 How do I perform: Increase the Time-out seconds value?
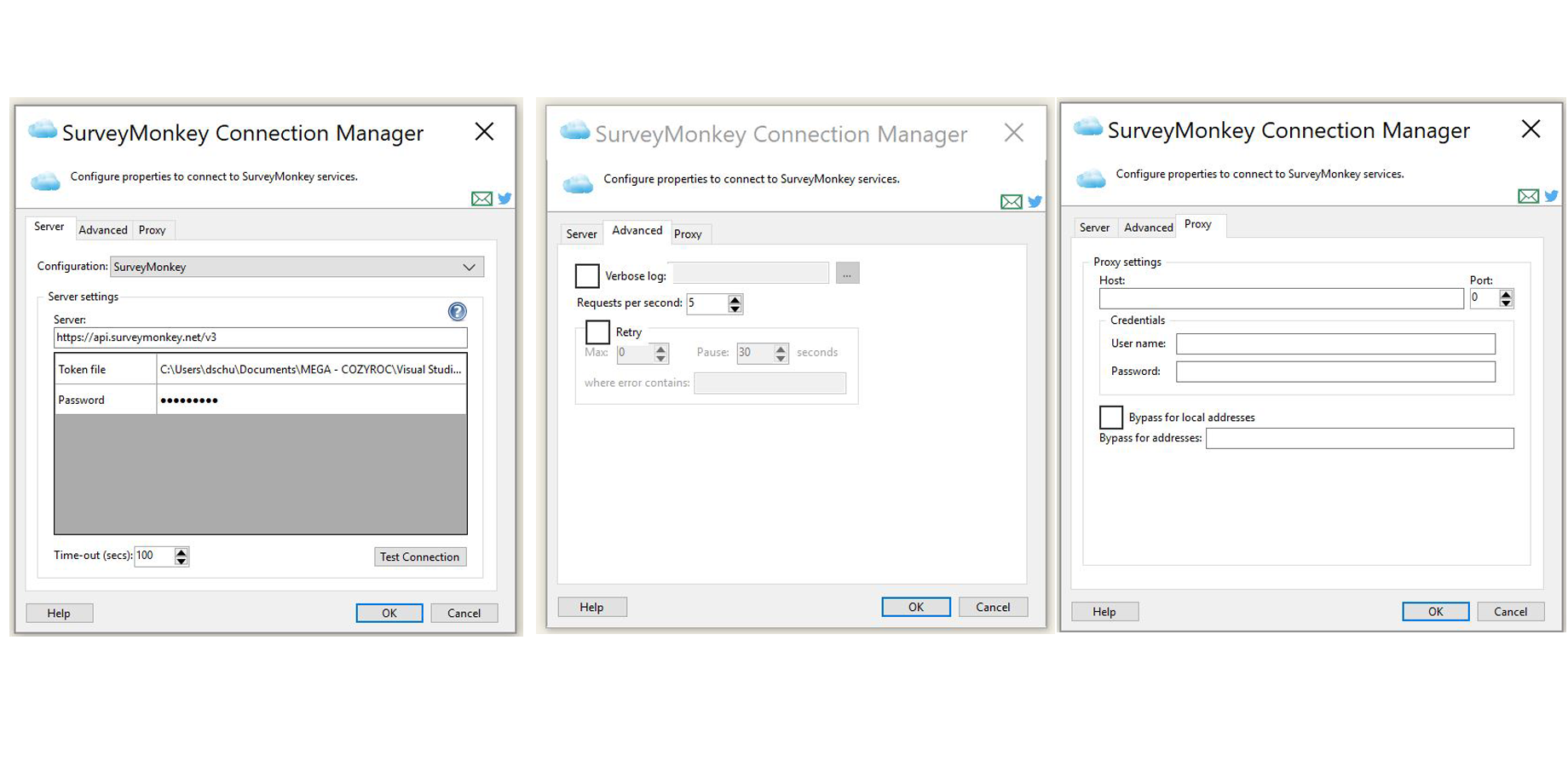[181, 551]
